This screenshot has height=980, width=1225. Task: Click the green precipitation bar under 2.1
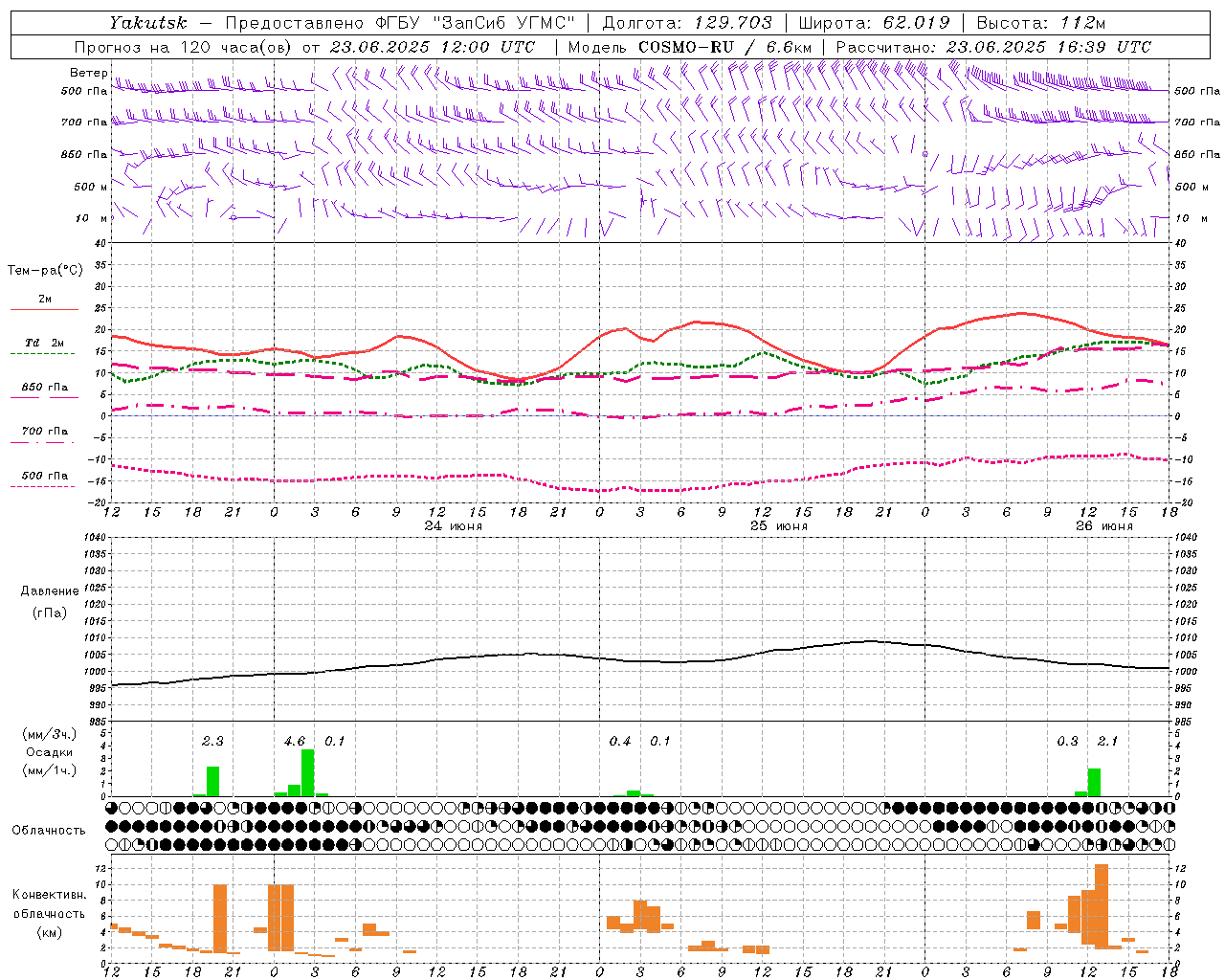pyautogui.click(x=1095, y=783)
